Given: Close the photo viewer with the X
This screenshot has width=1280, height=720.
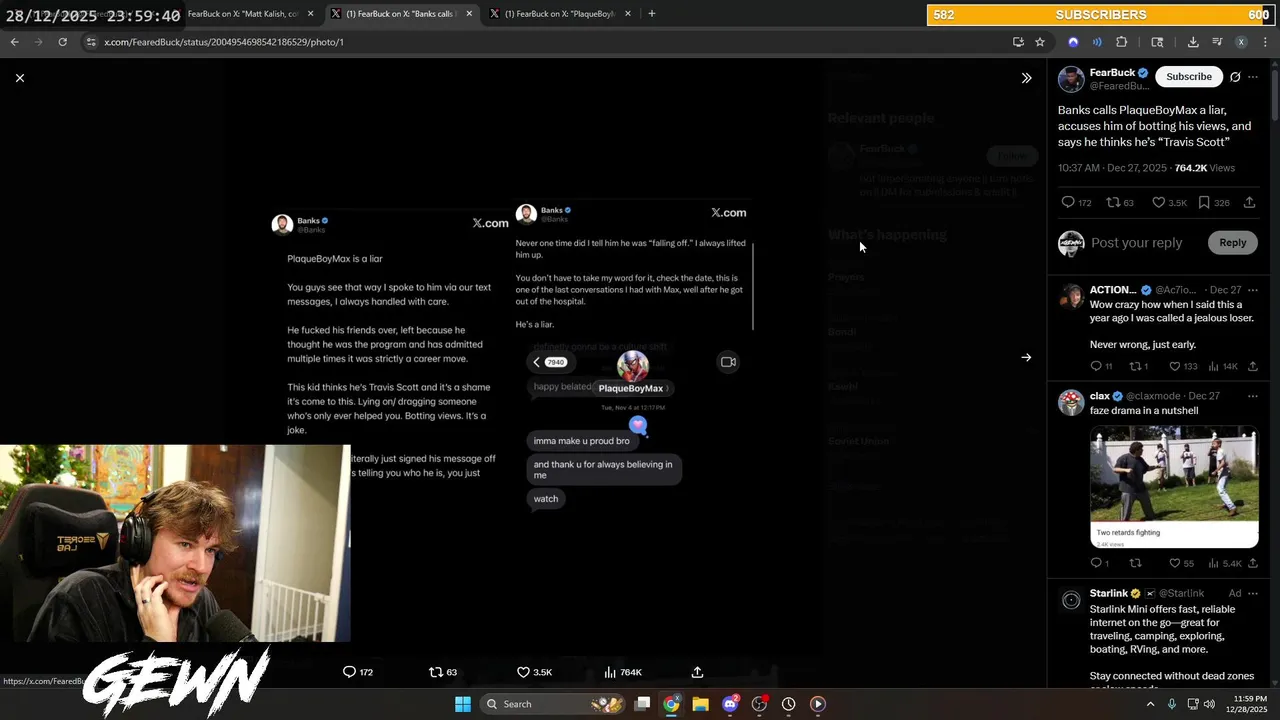Looking at the screenshot, I should click(20, 77).
